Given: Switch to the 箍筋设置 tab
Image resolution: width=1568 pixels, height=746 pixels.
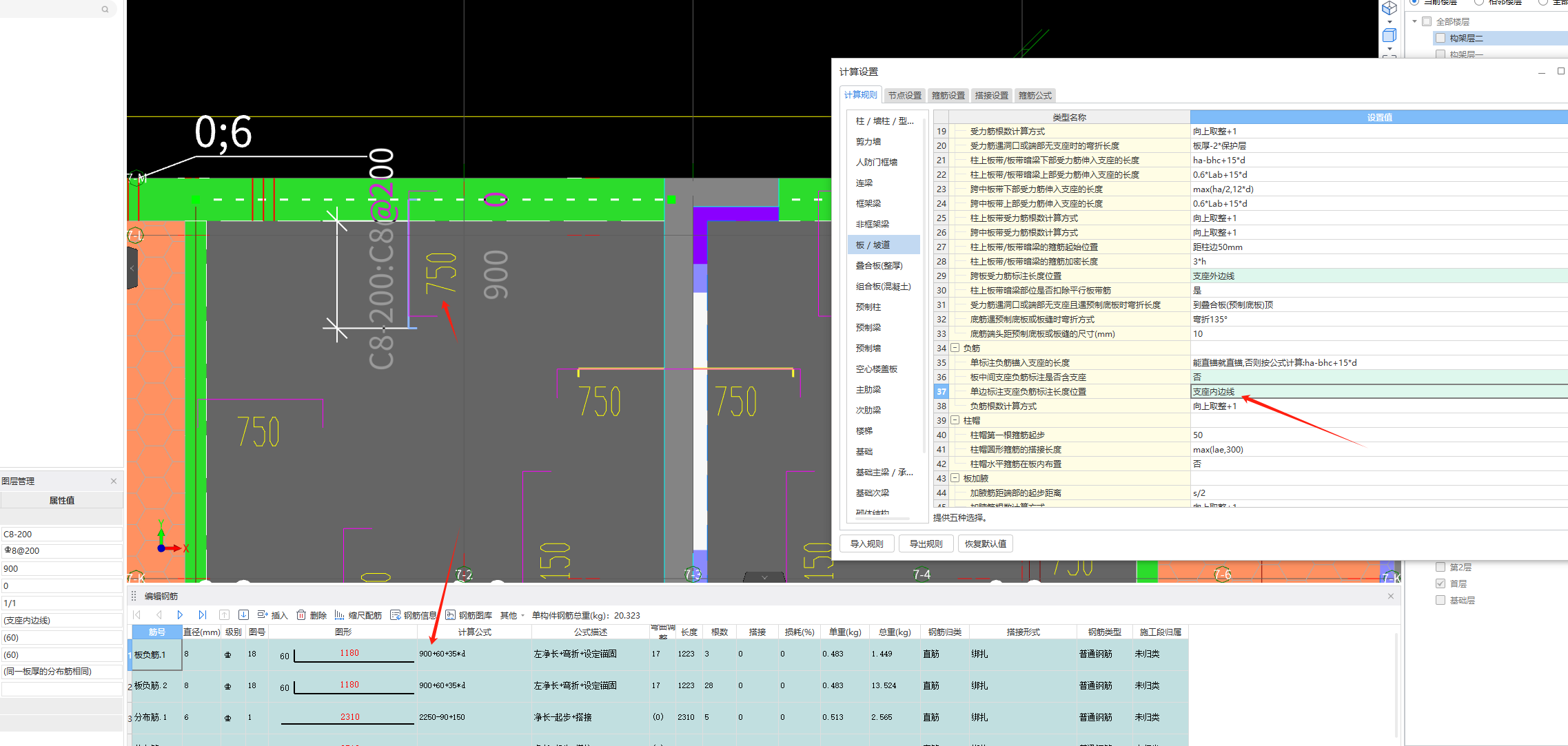Looking at the screenshot, I should (x=948, y=95).
